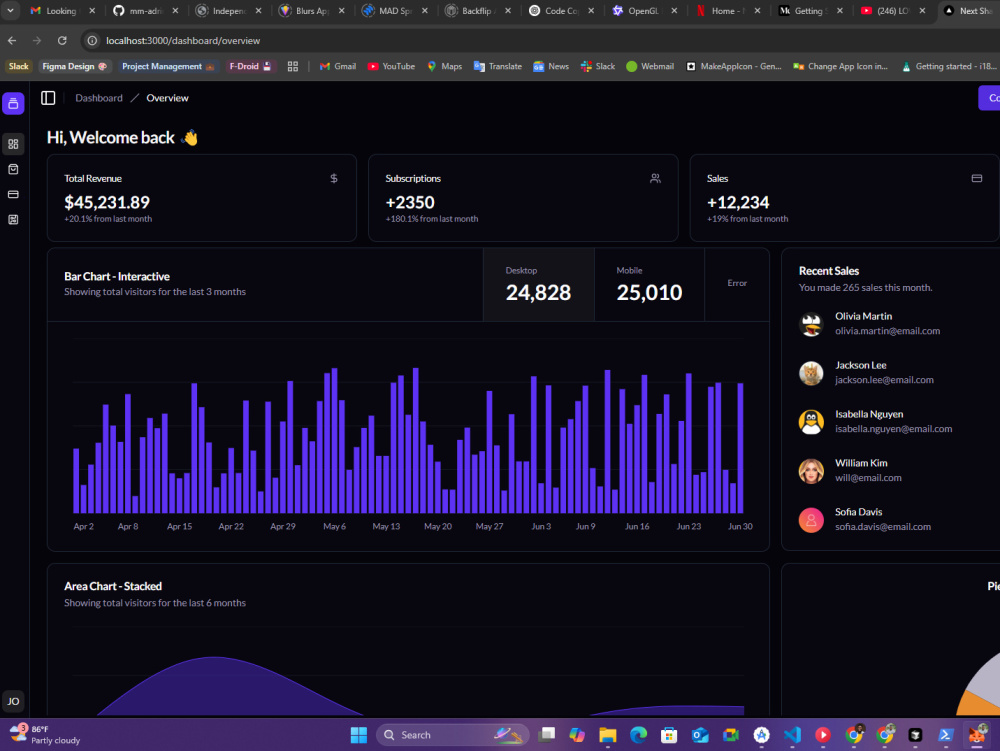
Task: Toggle the sidebar collapse panel icon
Action: (48, 98)
